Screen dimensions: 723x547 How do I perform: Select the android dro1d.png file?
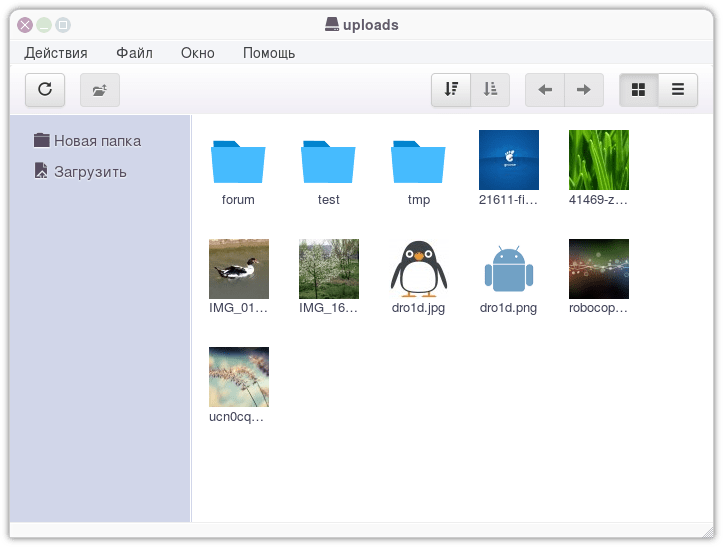point(509,269)
